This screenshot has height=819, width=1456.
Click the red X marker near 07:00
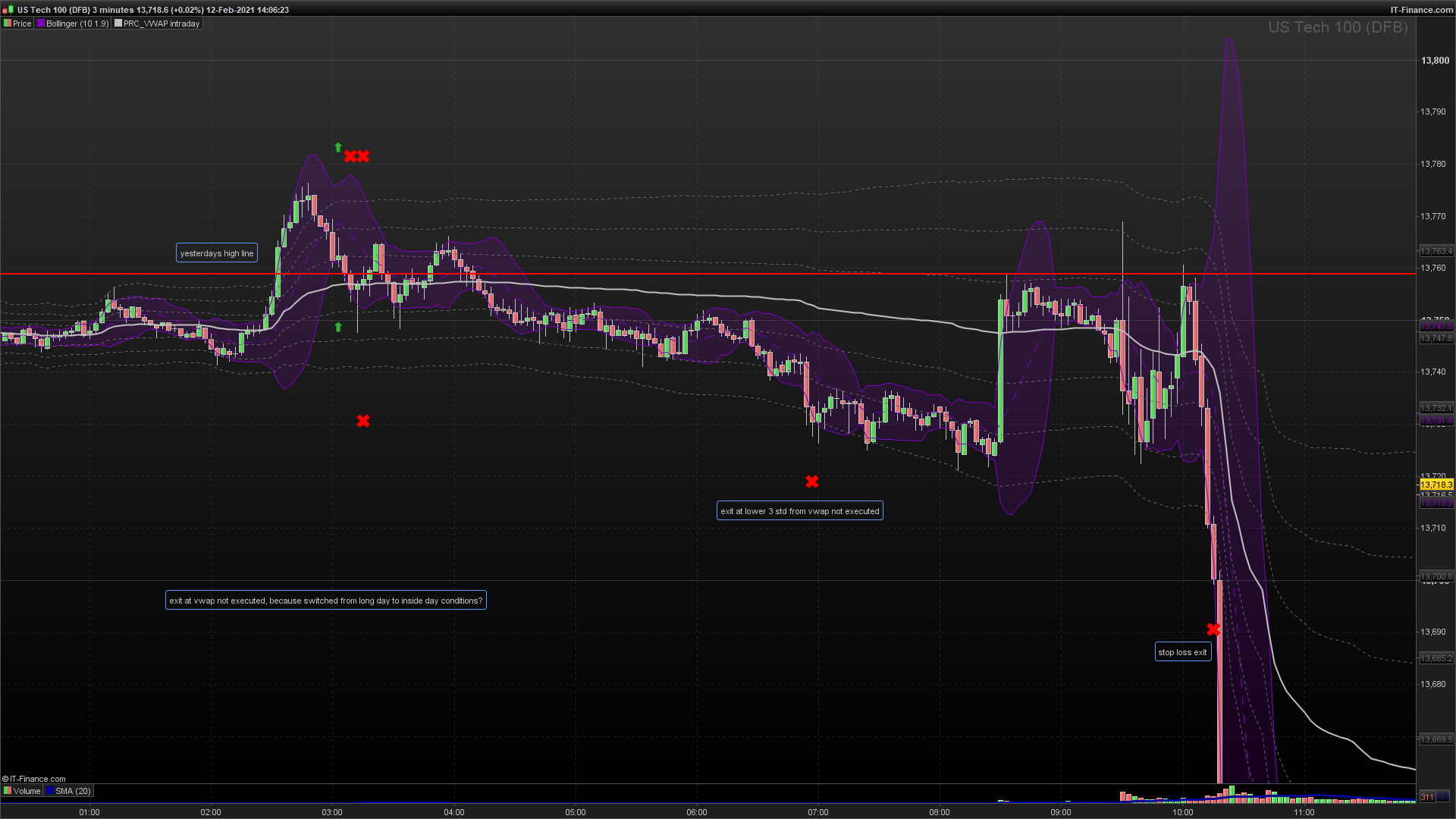(812, 482)
